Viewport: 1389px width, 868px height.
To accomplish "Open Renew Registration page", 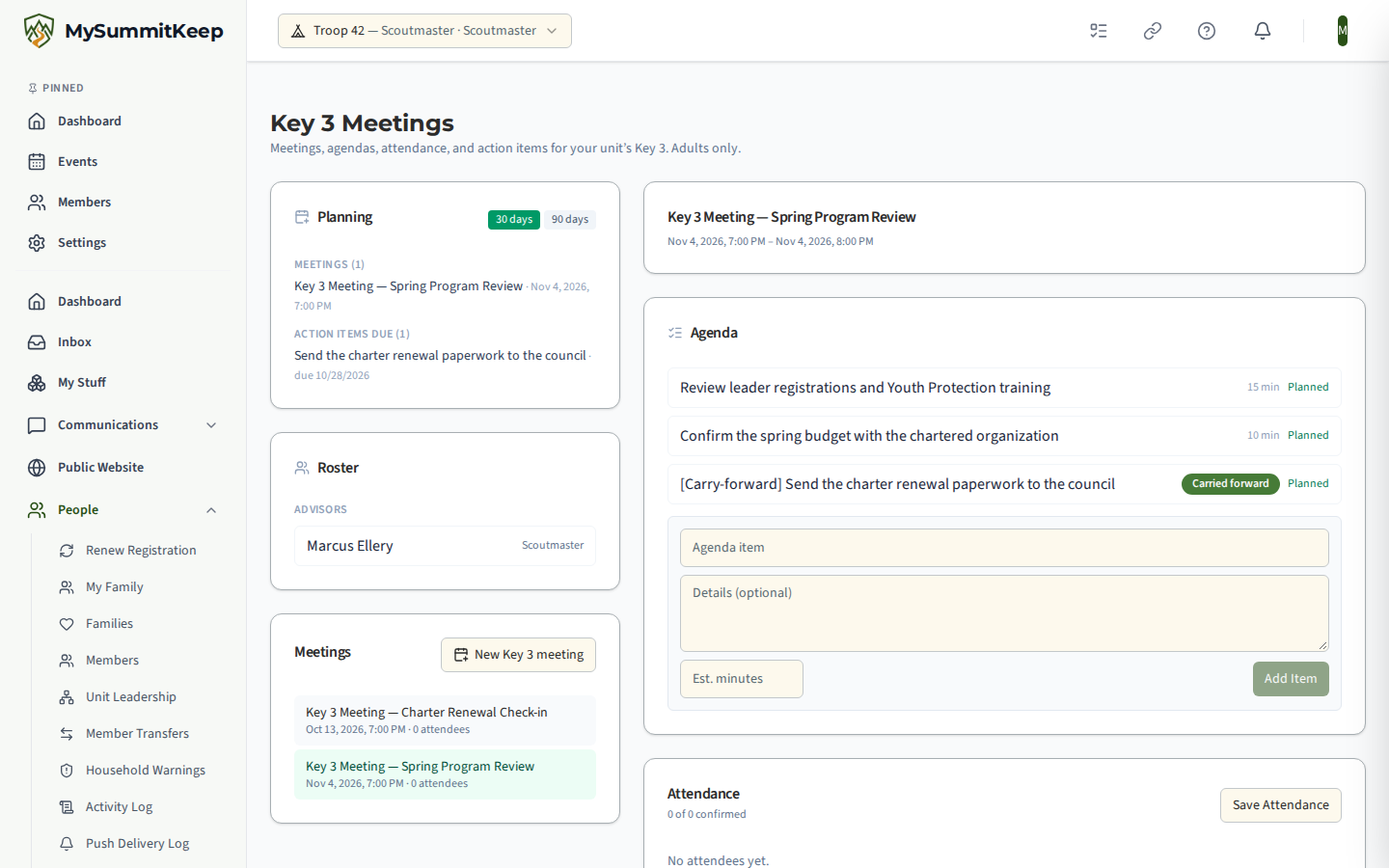I will pyautogui.click(x=141, y=551).
